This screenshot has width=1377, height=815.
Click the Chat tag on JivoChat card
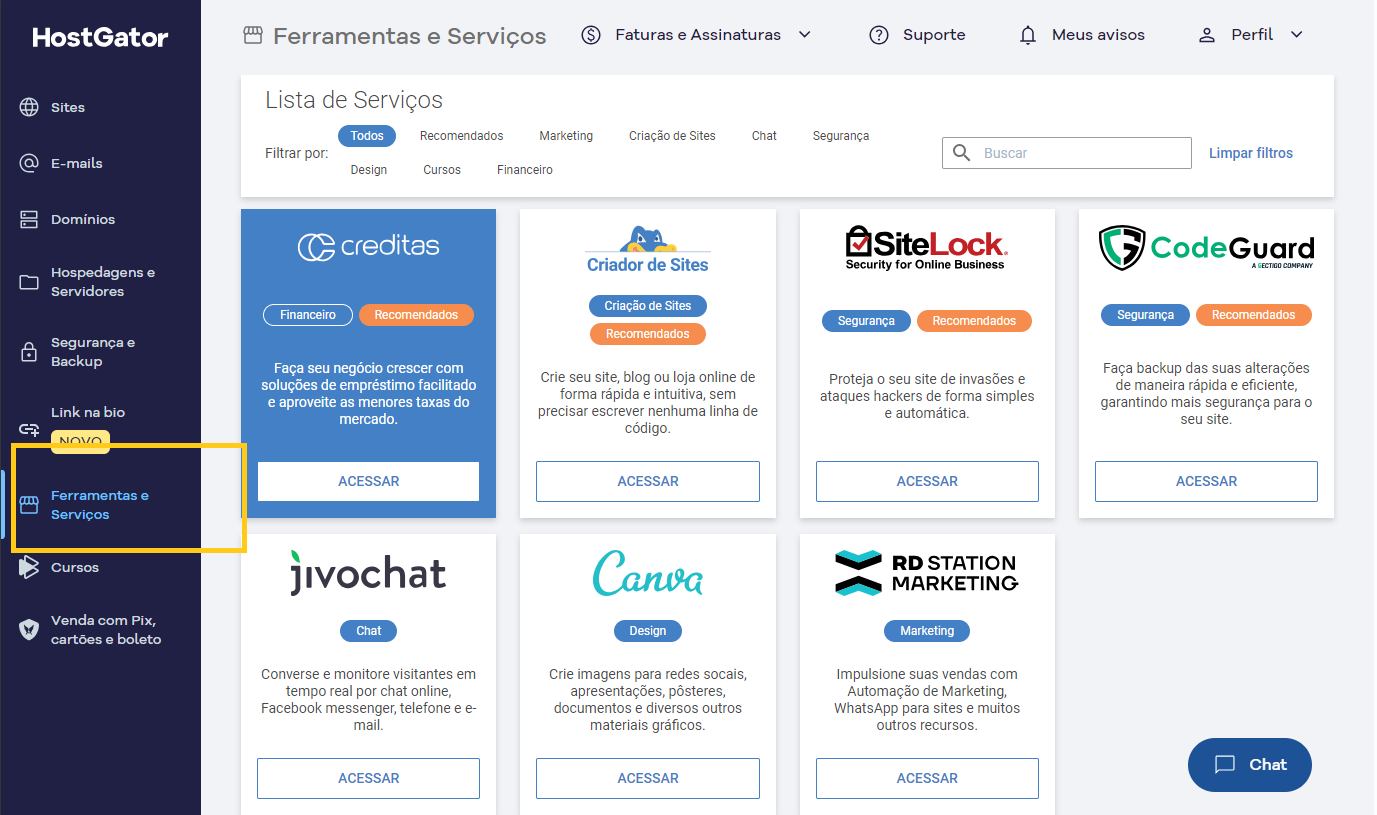[369, 631]
